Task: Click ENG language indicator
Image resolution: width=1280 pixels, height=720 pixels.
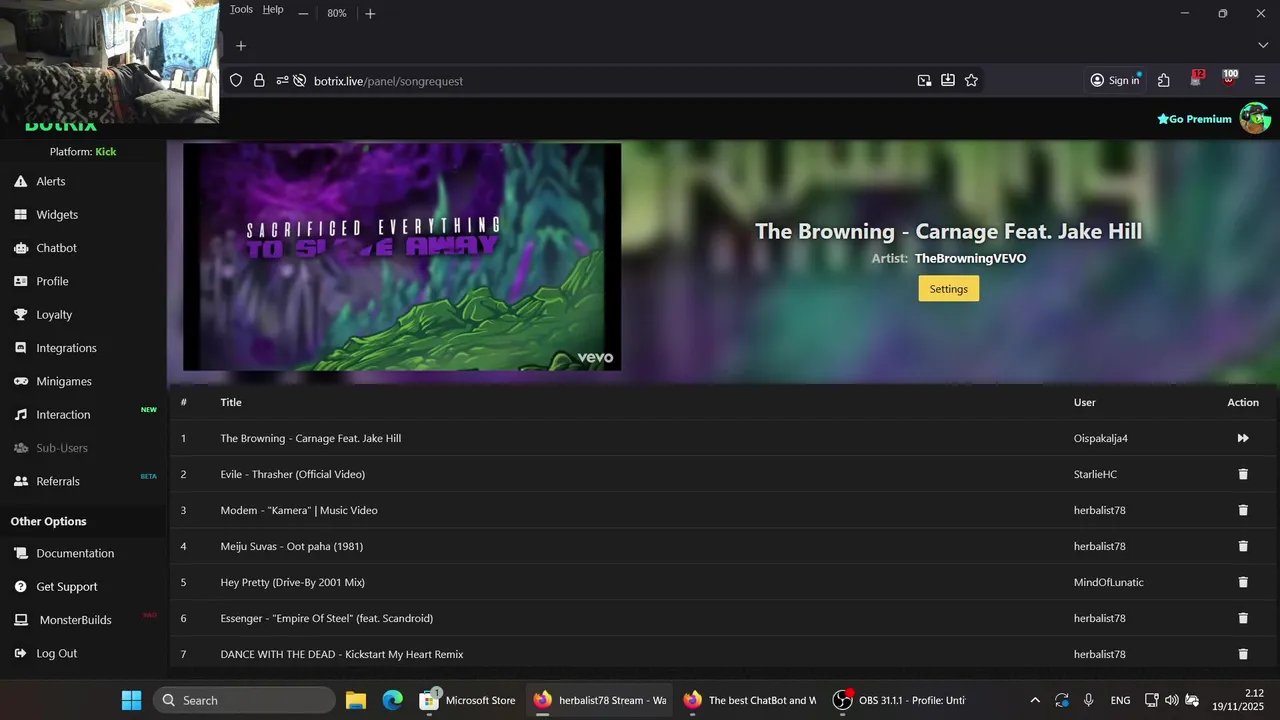Action: [1121, 700]
